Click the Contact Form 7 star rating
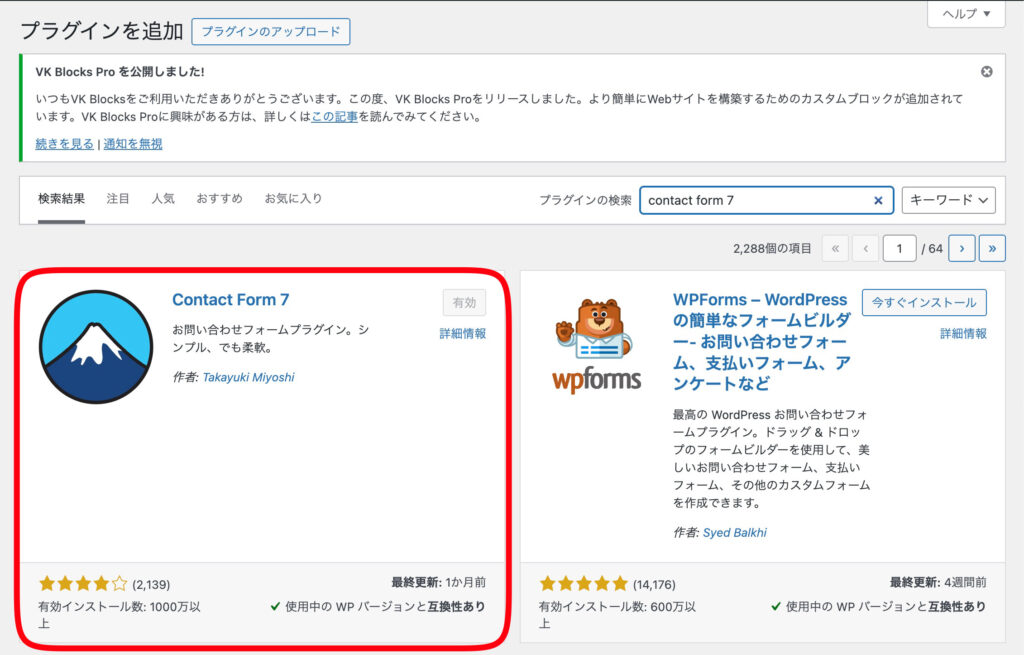This screenshot has width=1024, height=655. (x=83, y=583)
